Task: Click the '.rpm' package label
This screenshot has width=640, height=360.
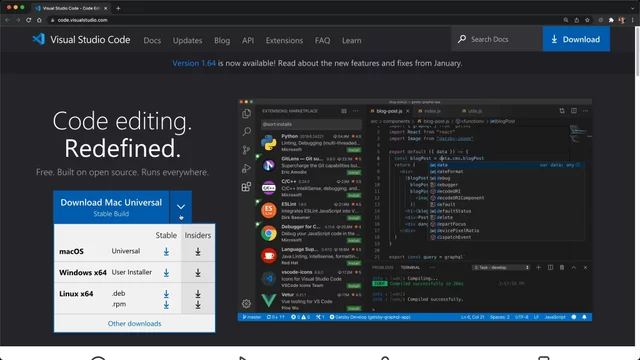Action: 119,304
